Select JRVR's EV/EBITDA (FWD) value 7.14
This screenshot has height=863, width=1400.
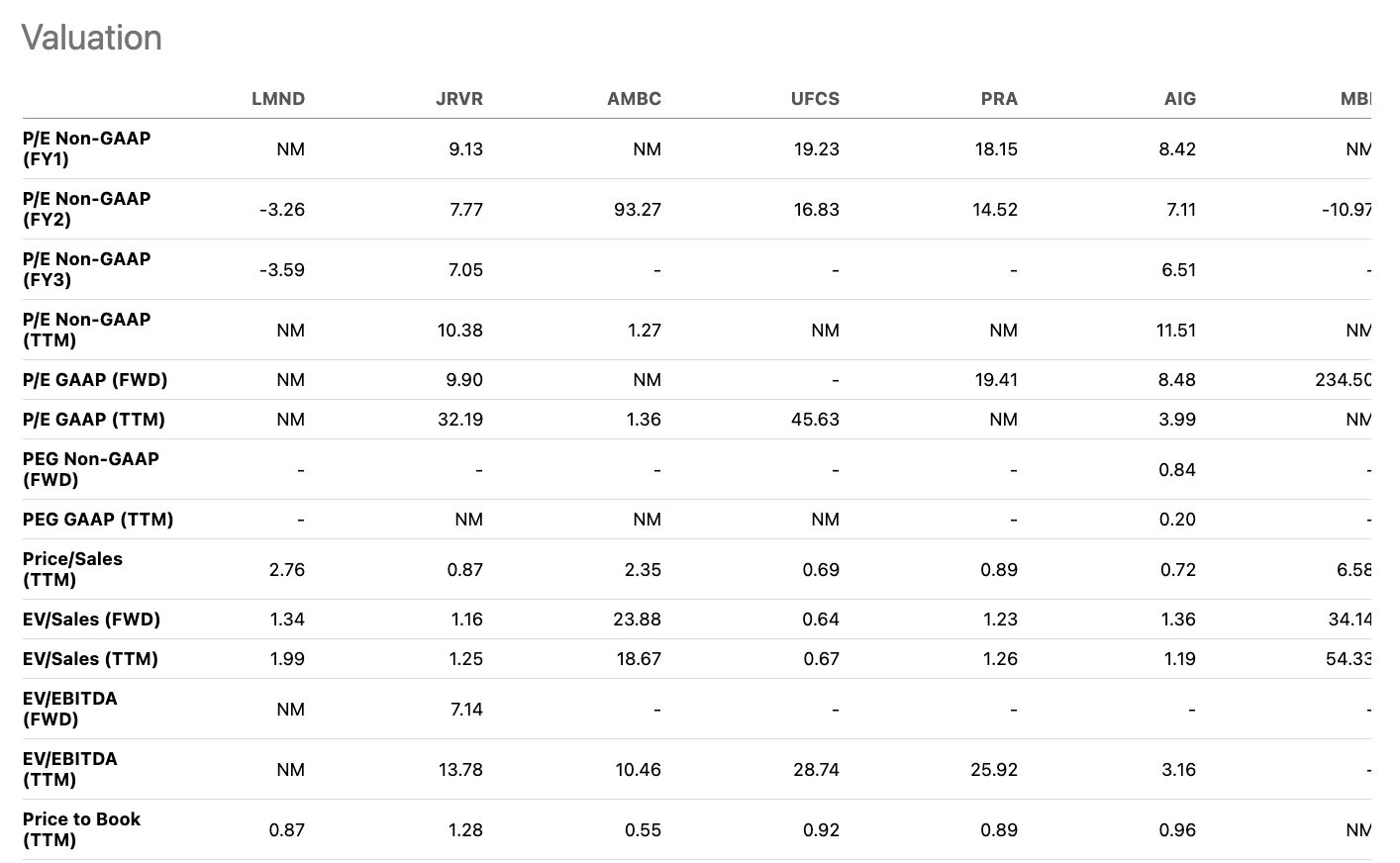pos(466,710)
